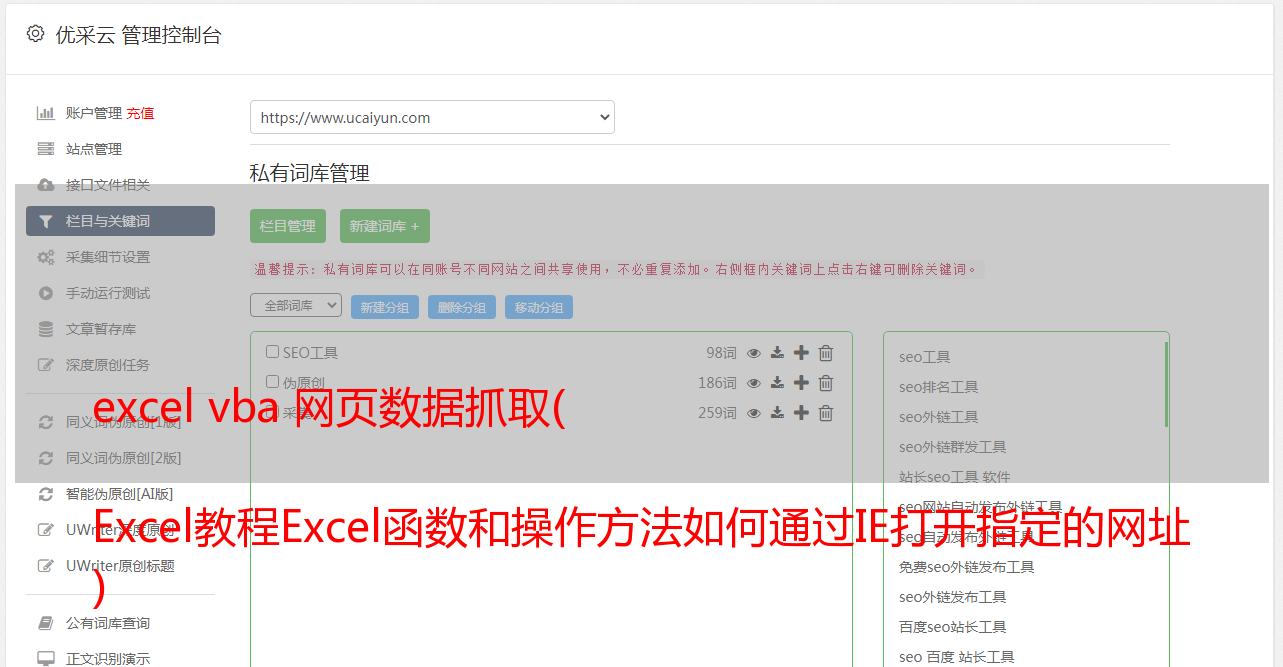Click the gears icon for 采集细节设置
This screenshot has width=1283, height=667.
tap(46, 257)
